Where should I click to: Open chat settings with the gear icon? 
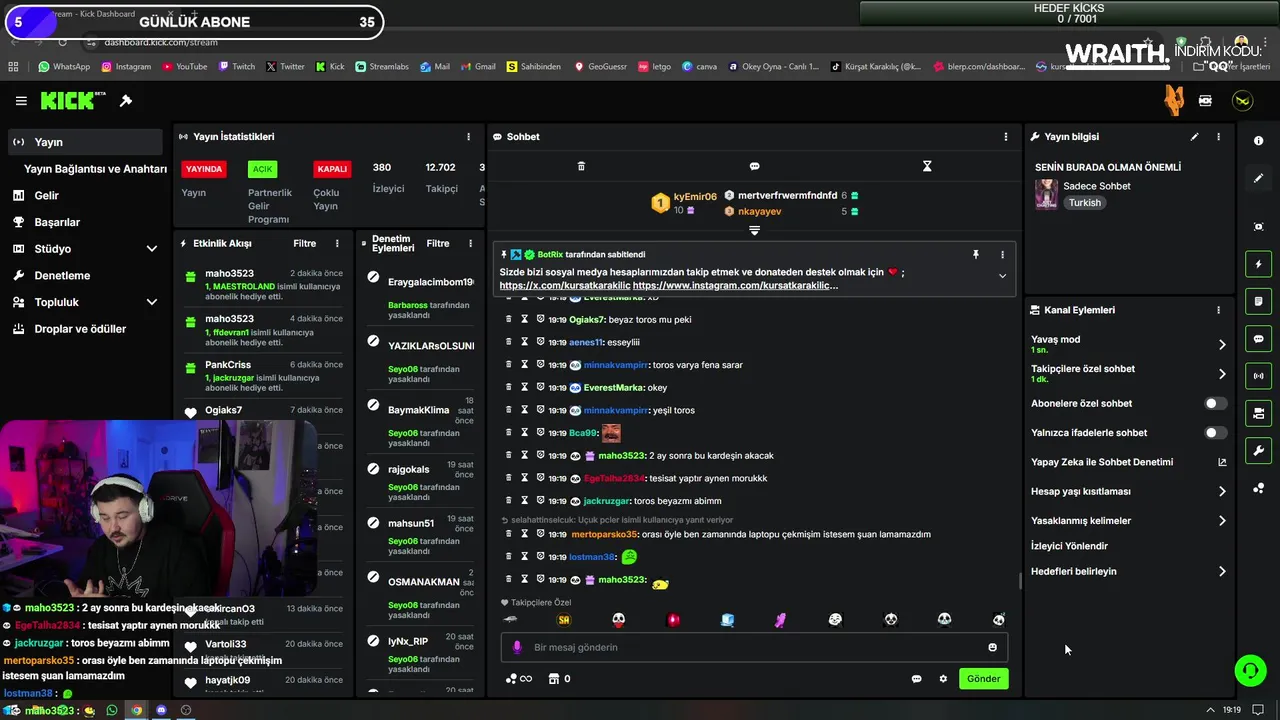pos(942,679)
